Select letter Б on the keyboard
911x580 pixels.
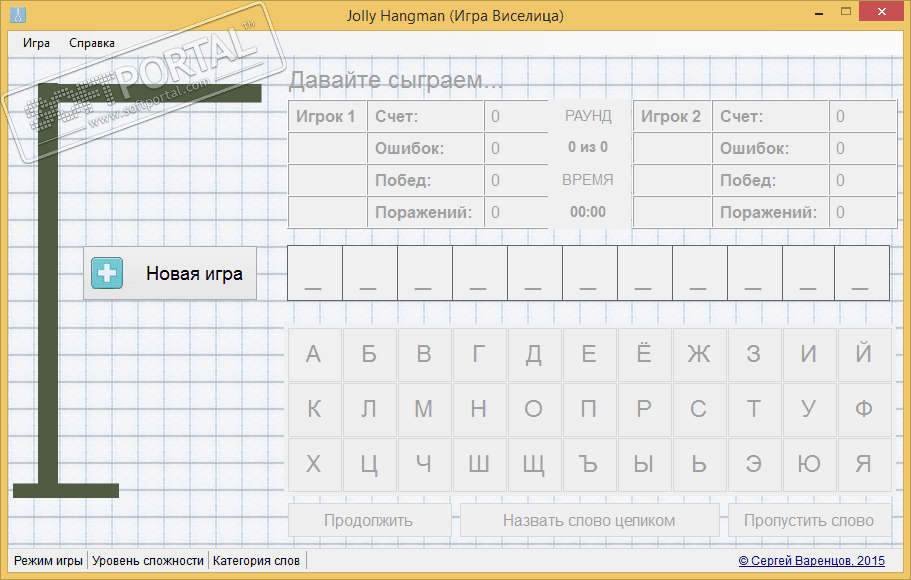(x=369, y=355)
